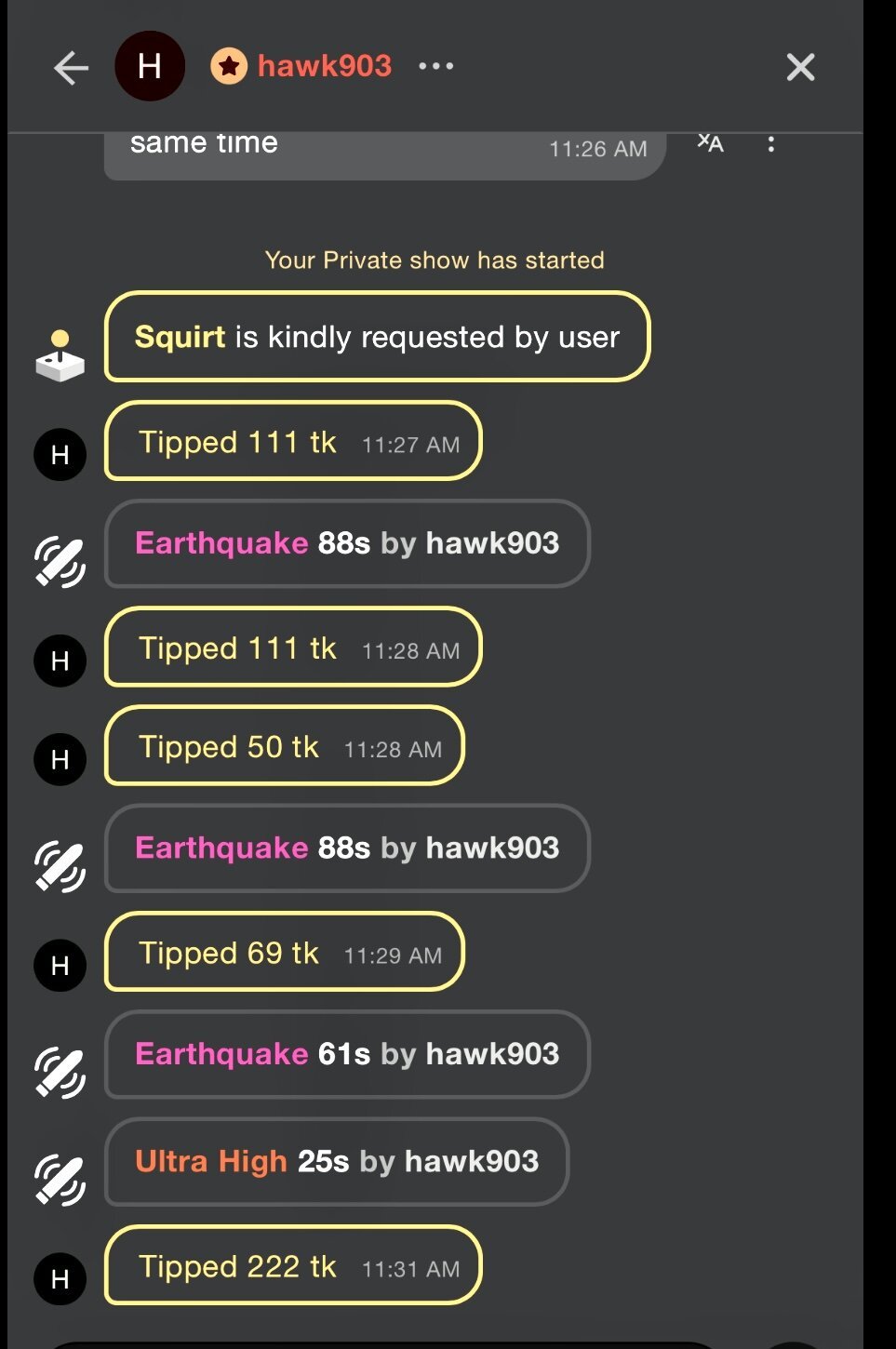
Task: Select the Ultra High 25s message
Action: point(336,1161)
